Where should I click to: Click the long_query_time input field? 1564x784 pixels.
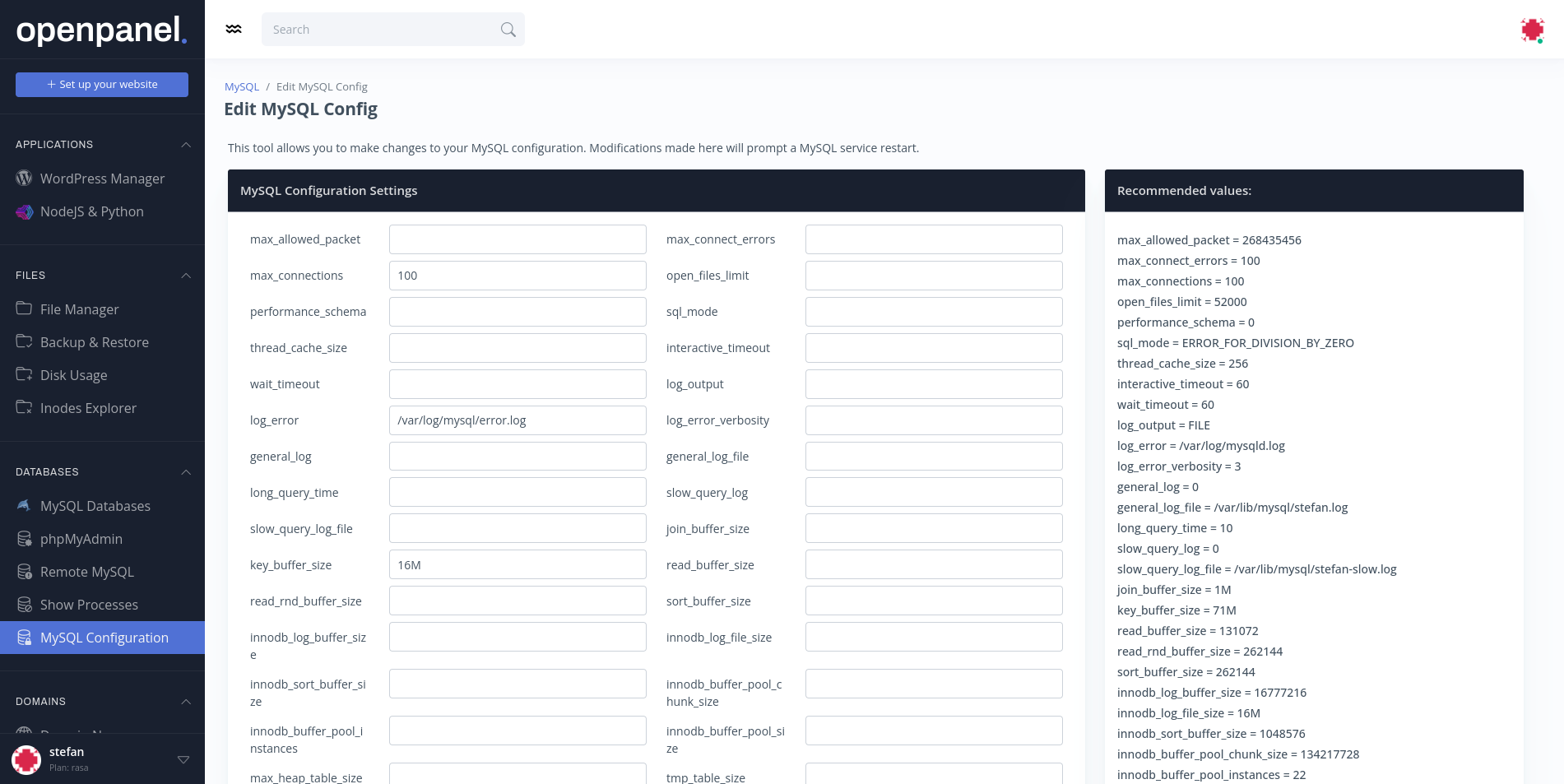pos(517,493)
